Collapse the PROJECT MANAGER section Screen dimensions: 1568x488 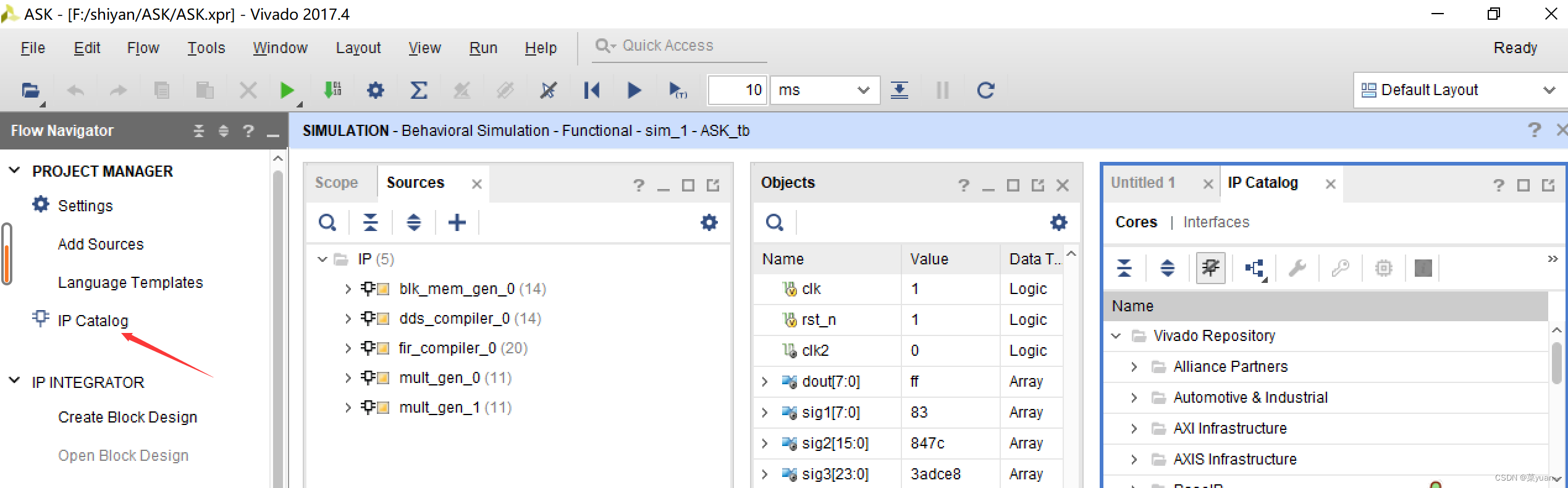[14, 170]
